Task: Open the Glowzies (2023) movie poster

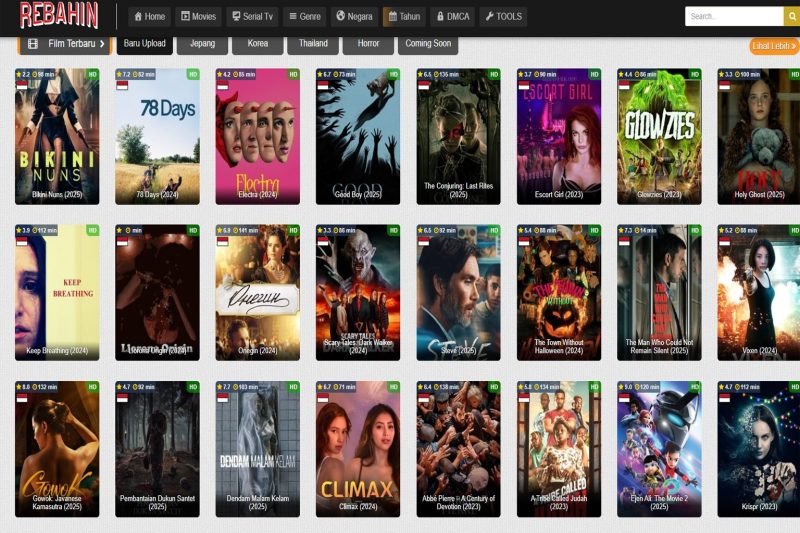Action: [x=659, y=136]
